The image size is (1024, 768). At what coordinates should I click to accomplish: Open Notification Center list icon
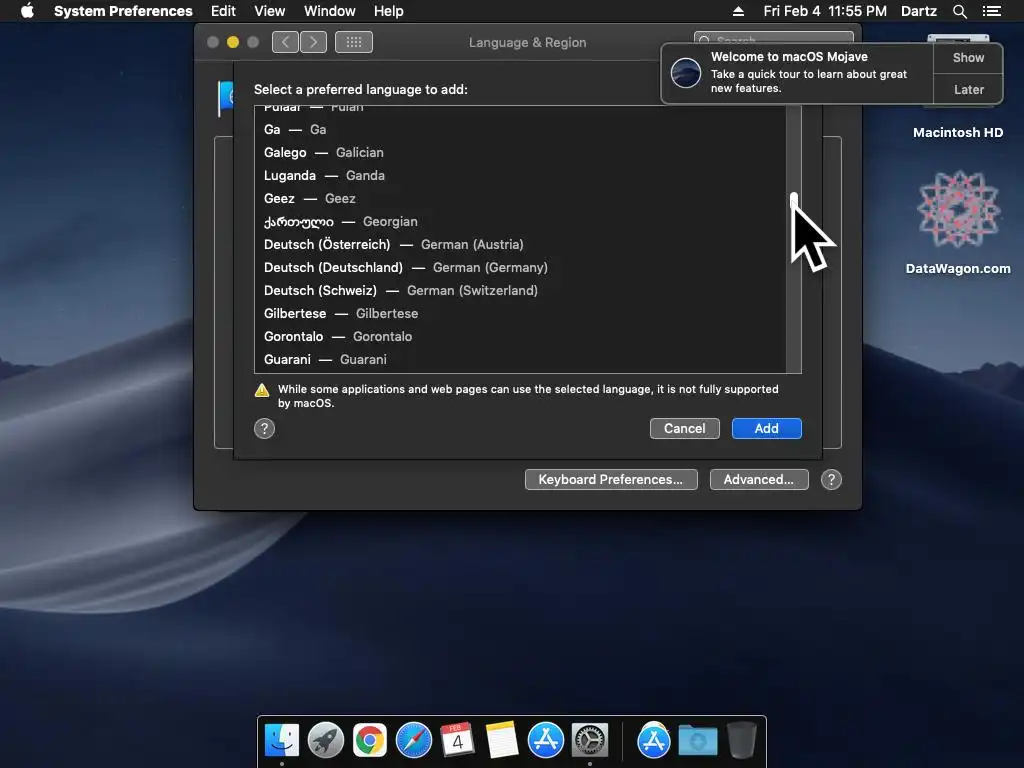click(991, 11)
